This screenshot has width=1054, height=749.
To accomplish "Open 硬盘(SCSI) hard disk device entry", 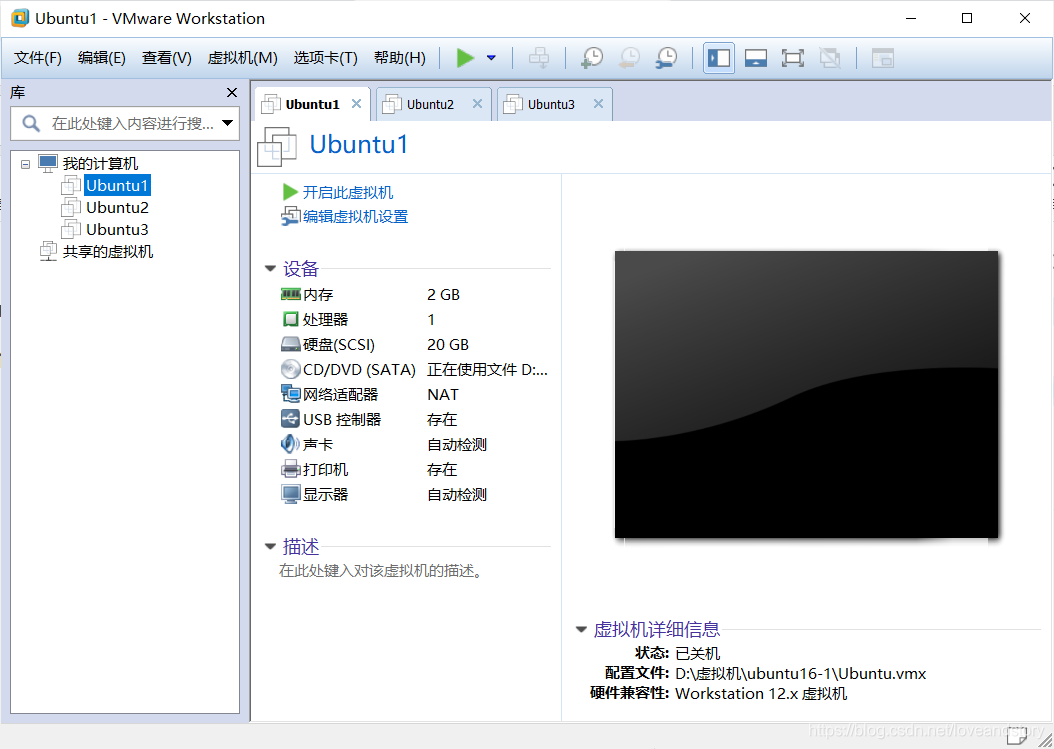I will (339, 344).
